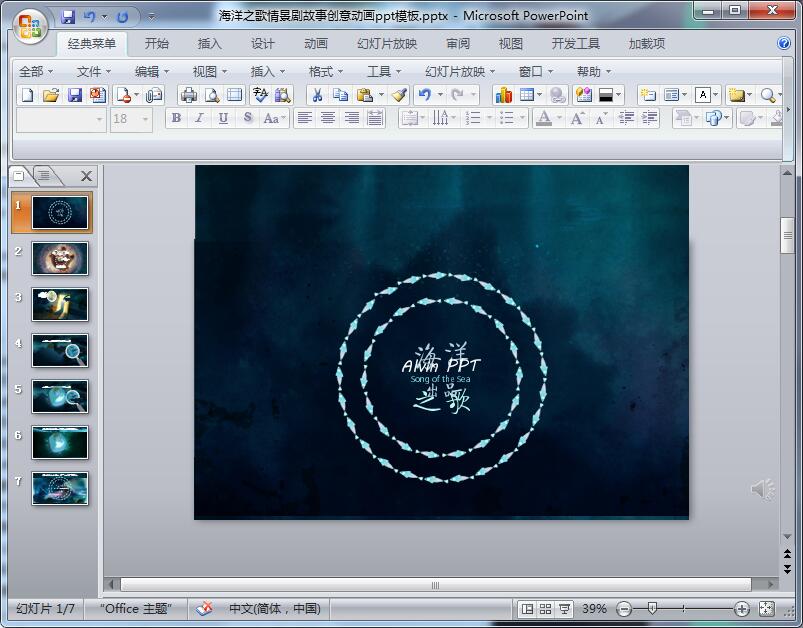The width and height of the screenshot is (803, 628).
Task: Insert a new slide from the toolbar
Action: point(648,95)
